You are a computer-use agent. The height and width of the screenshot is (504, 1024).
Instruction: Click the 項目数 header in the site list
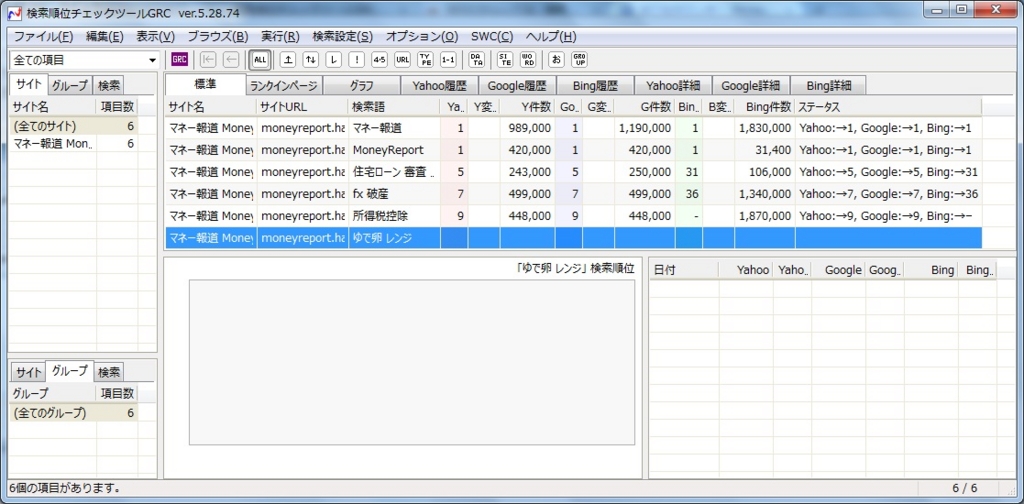point(118,106)
